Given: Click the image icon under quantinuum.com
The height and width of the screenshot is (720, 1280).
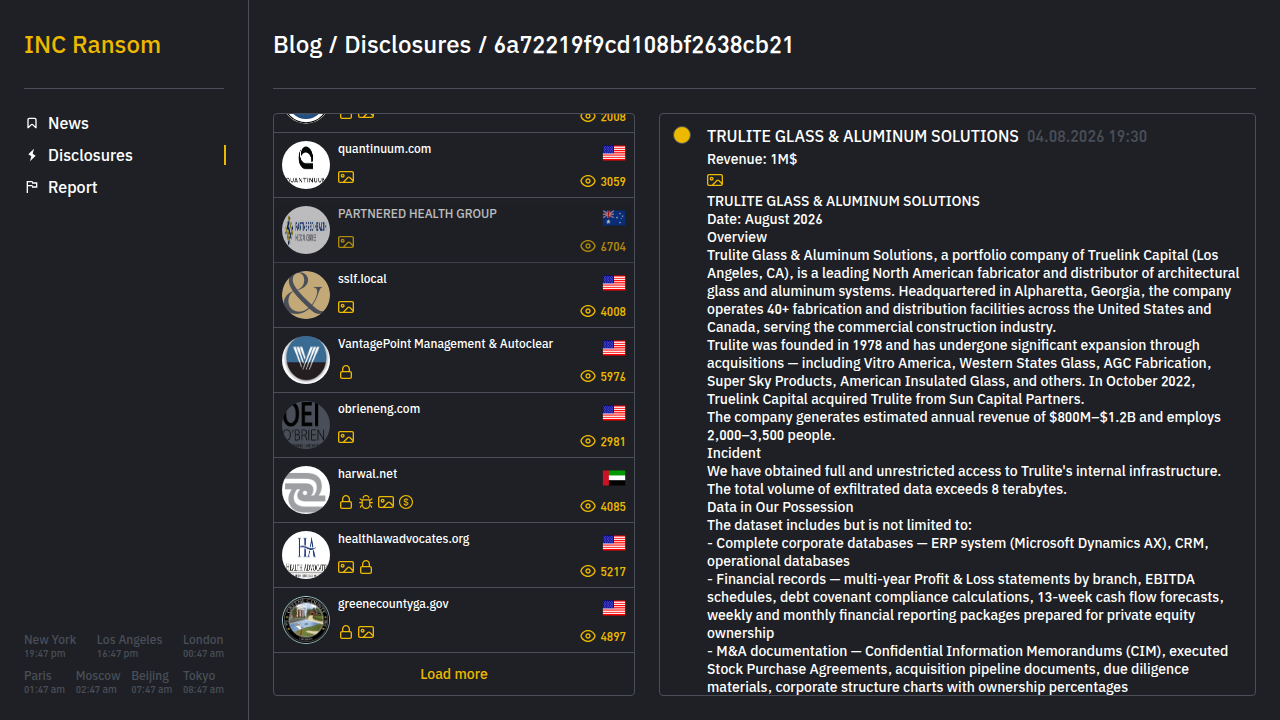Looking at the screenshot, I should (x=346, y=177).
